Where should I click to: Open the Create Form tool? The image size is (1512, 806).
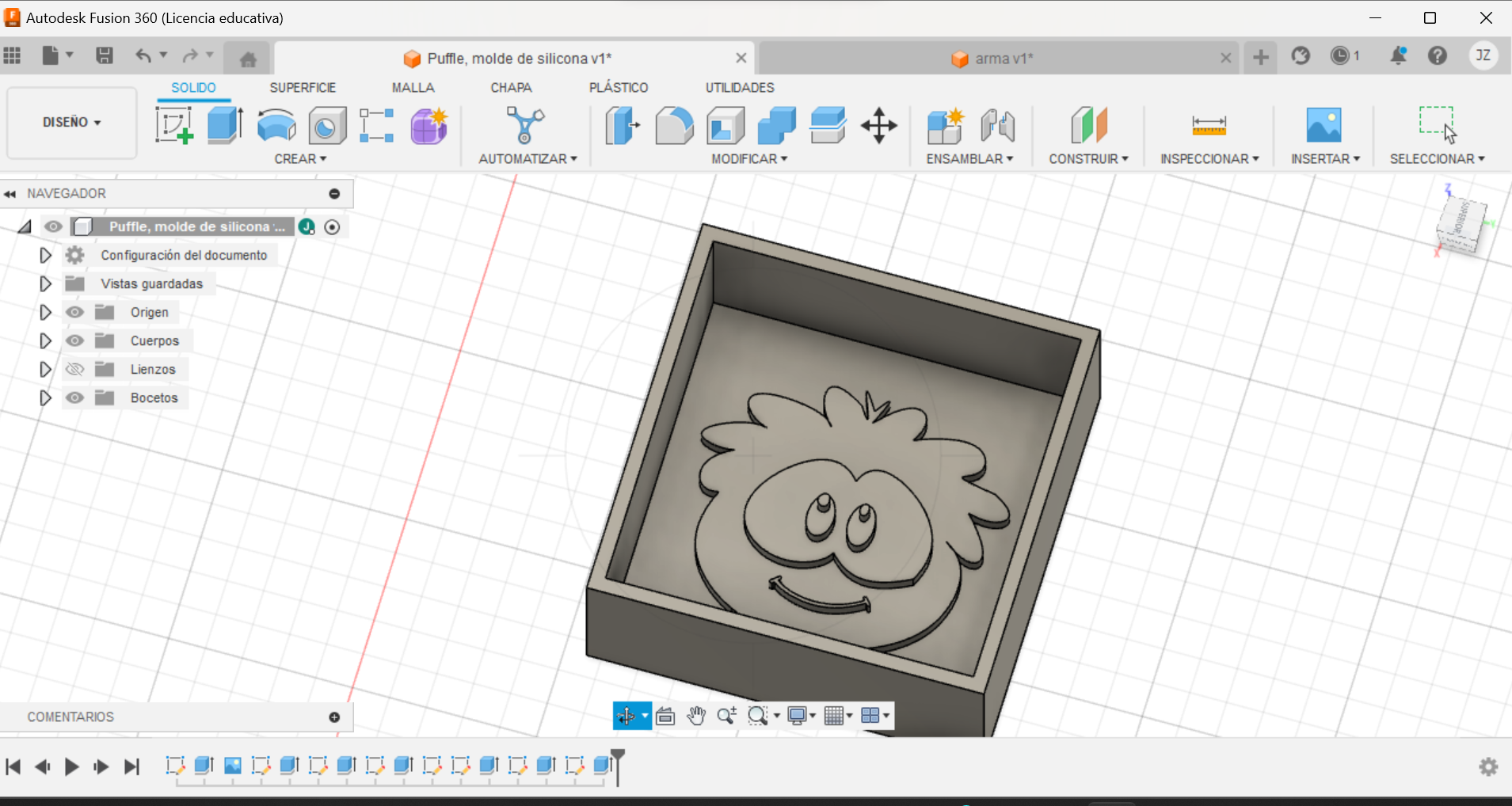(x=428, y=125)
